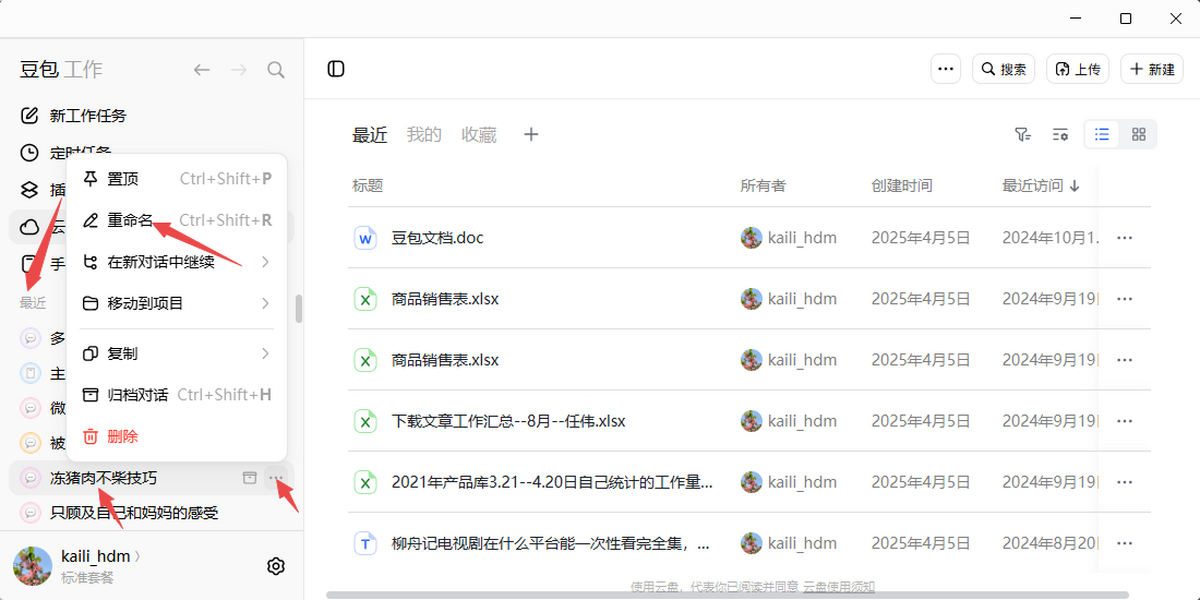Open 下载文章工作汇总--8月--任伟.xlsx

[509, 421]
